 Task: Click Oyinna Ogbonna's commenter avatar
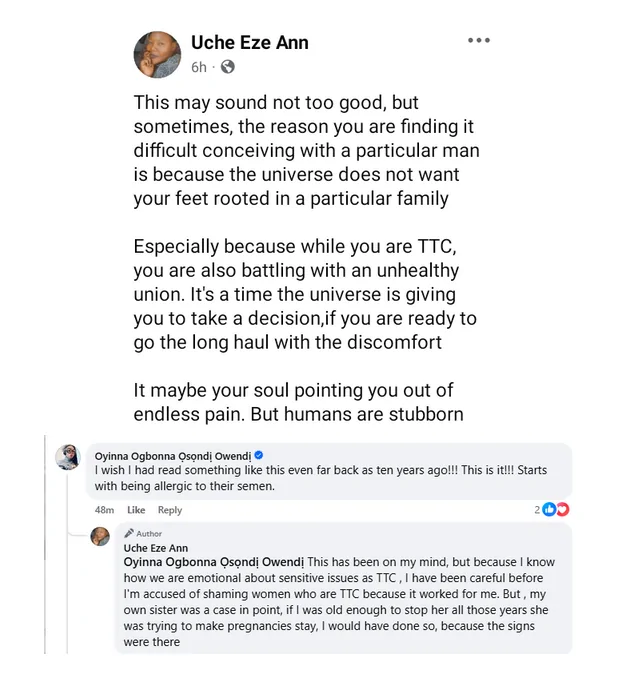(68, 456)
